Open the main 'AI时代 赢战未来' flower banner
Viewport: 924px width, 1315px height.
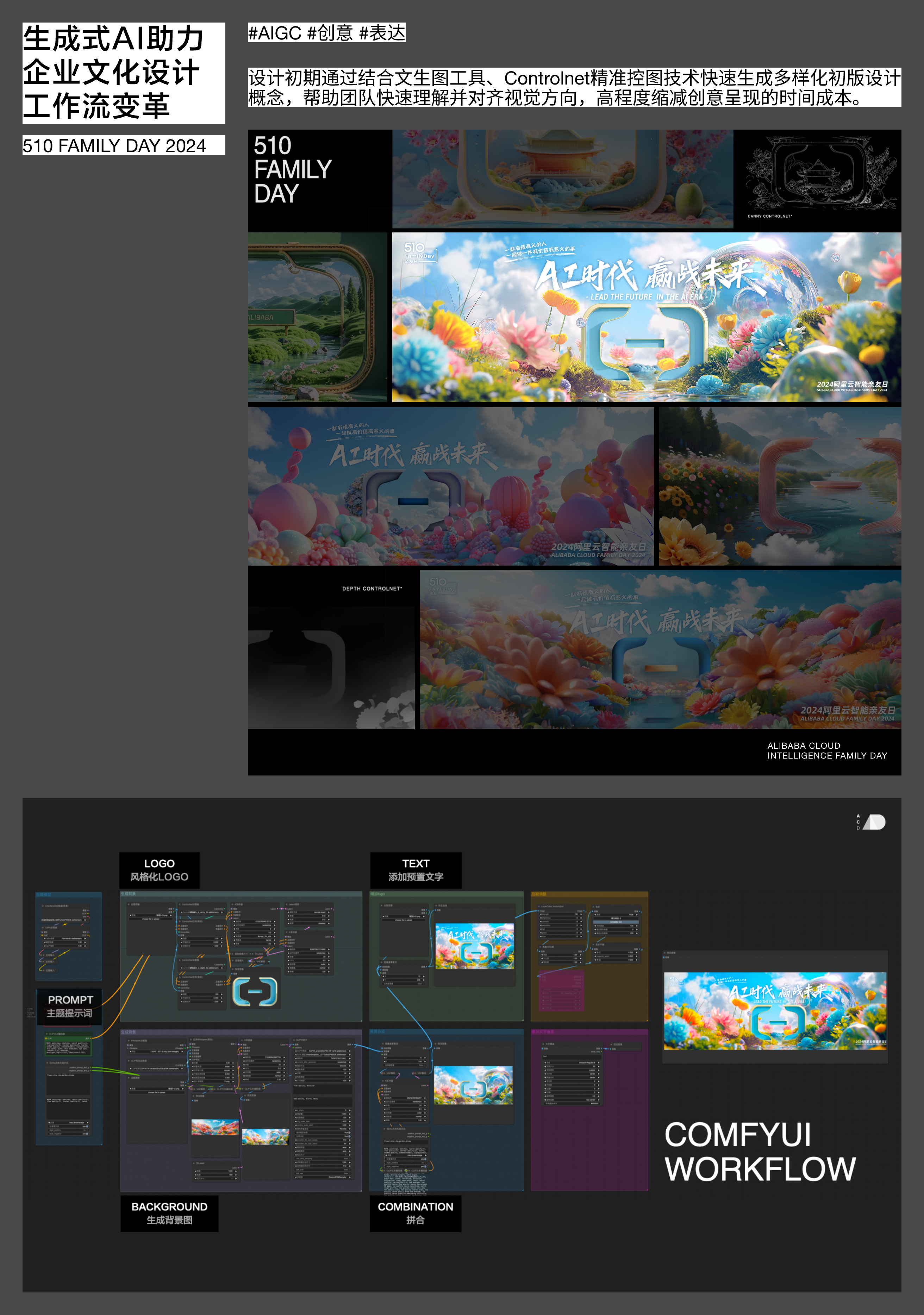pyautogui.click(x=647, y=317)
